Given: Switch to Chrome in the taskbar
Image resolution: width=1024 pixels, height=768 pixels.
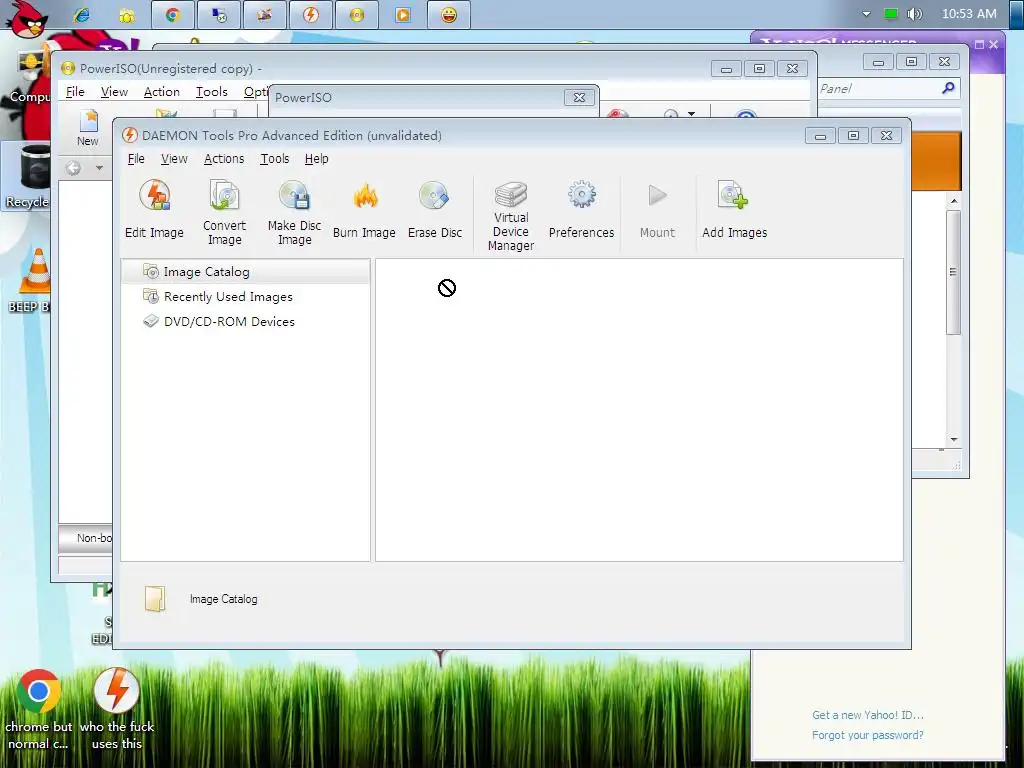Looking at the screenshot, I should coord(172,15).
